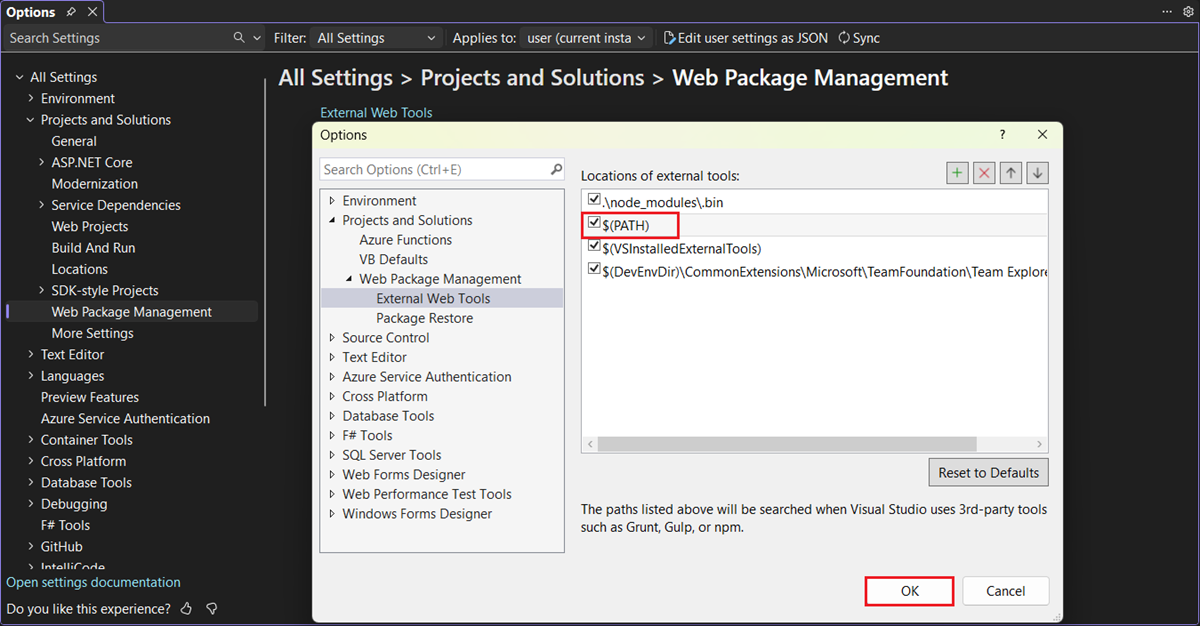Uncheck the $(PATH) entry
The width and height of the screenshot is (1200, 626).
(594, 224)
